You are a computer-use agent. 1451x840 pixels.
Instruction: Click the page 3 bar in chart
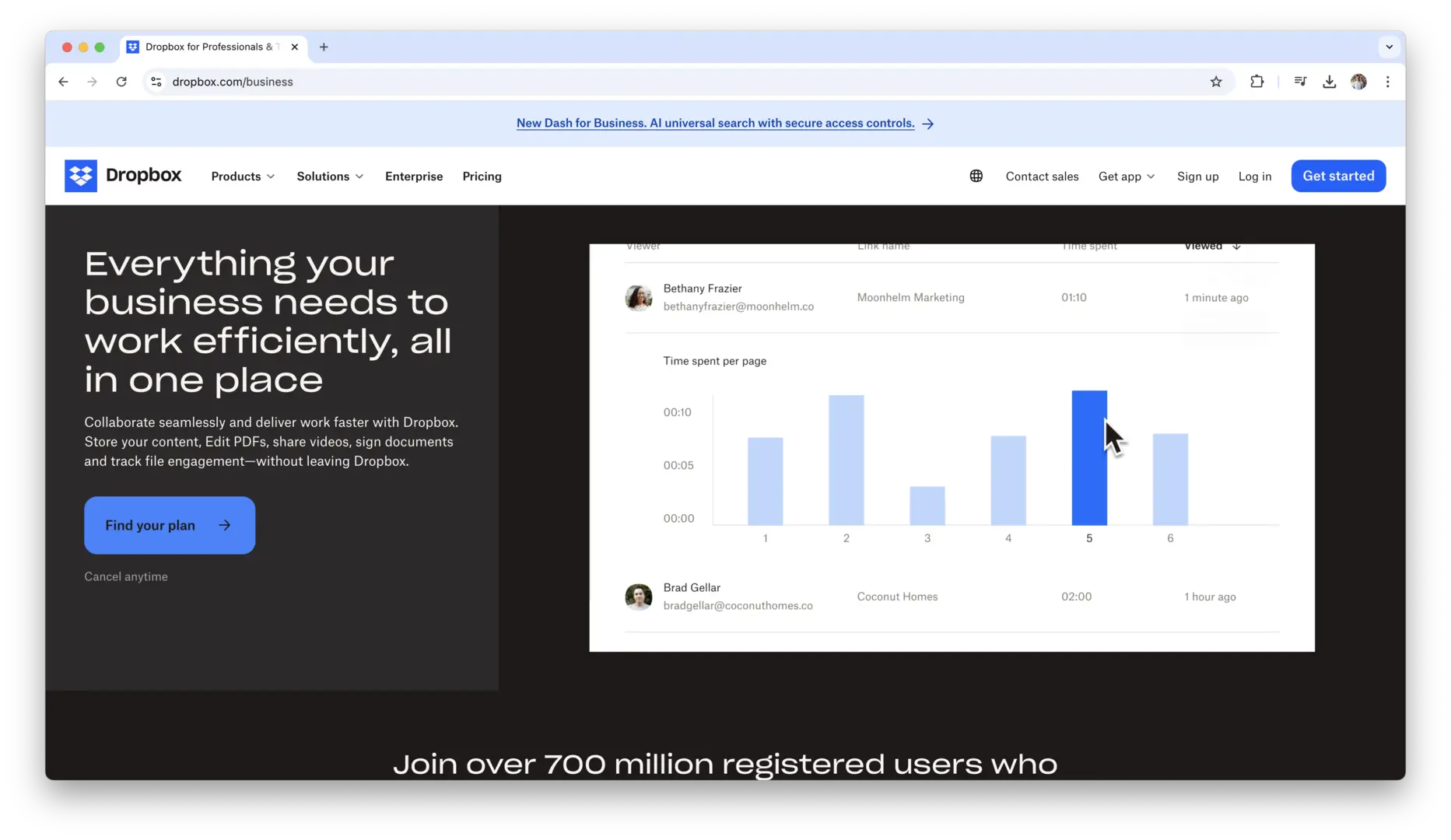(x=927, y=506)
